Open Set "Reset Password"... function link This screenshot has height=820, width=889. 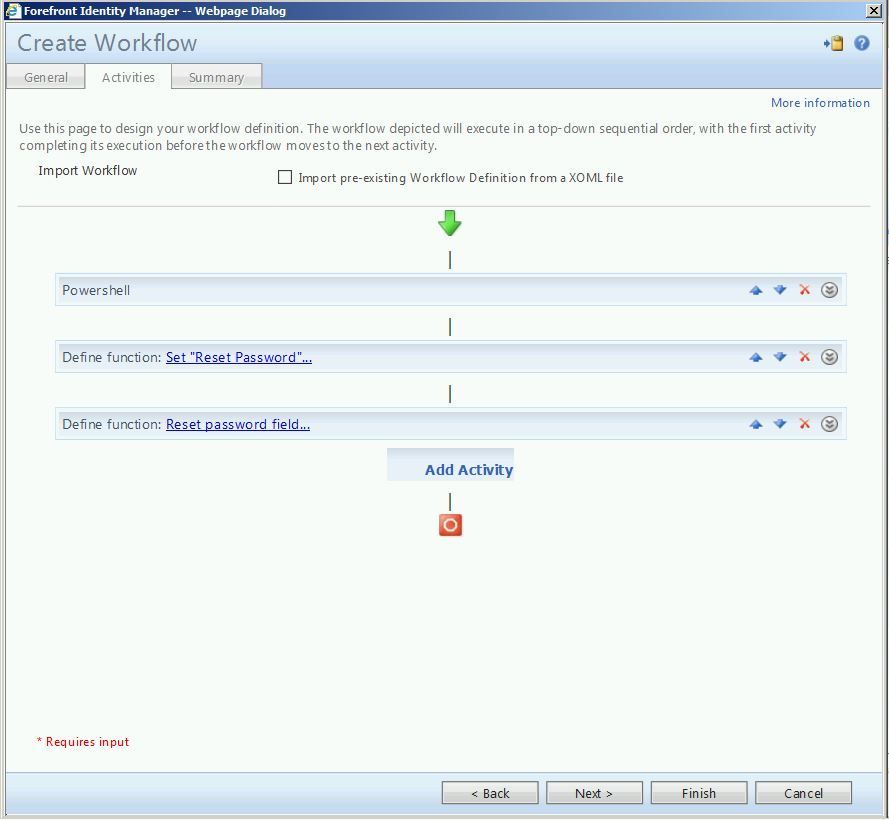(239, 357)
